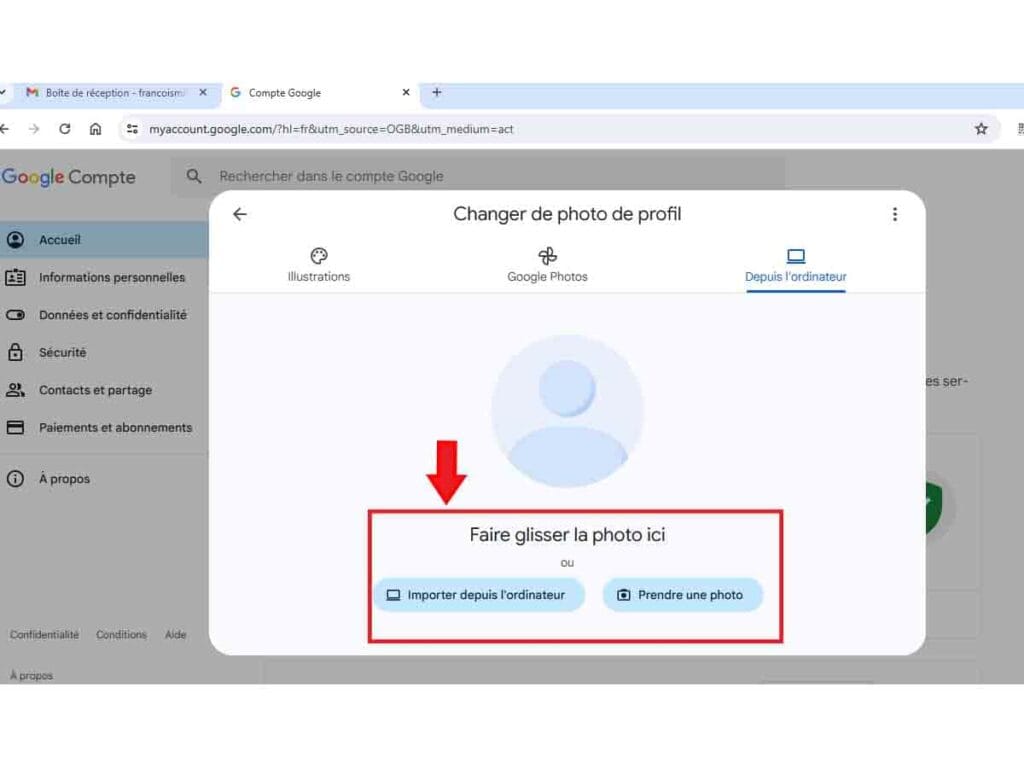1024x768 pixels.
Task: Switch to Gmail Boîte de réception tab
Action: [110, 93]
